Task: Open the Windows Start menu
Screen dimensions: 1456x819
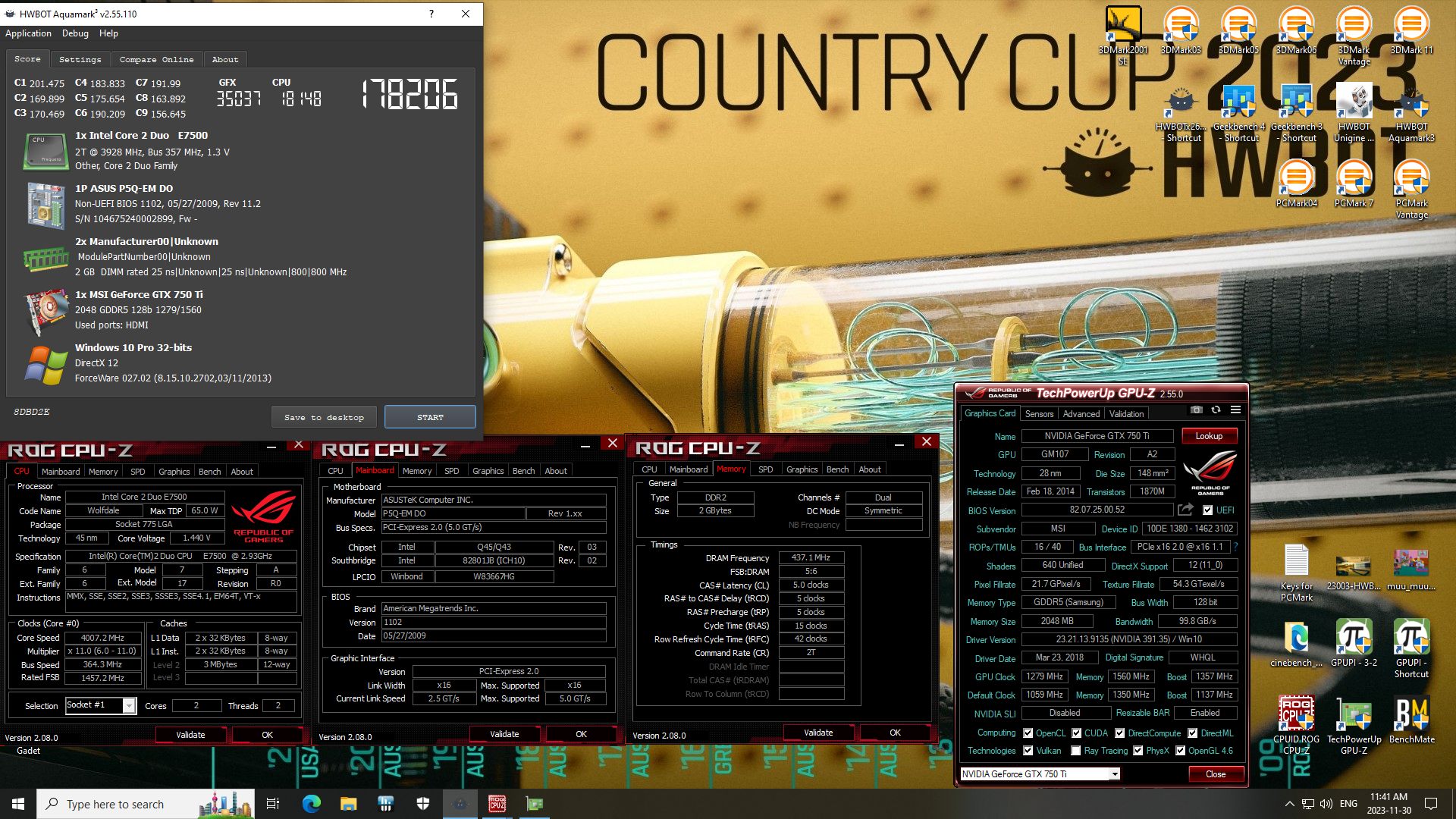Action: 18,804
